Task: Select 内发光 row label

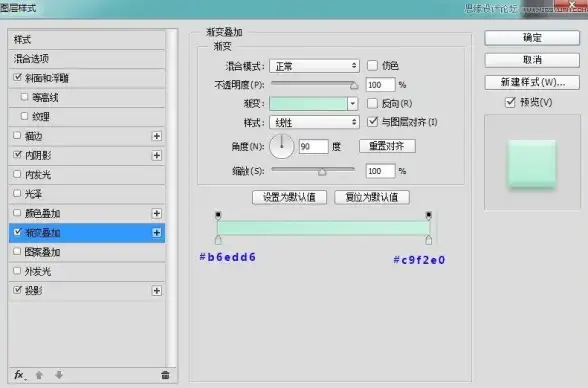Action: 38,175
